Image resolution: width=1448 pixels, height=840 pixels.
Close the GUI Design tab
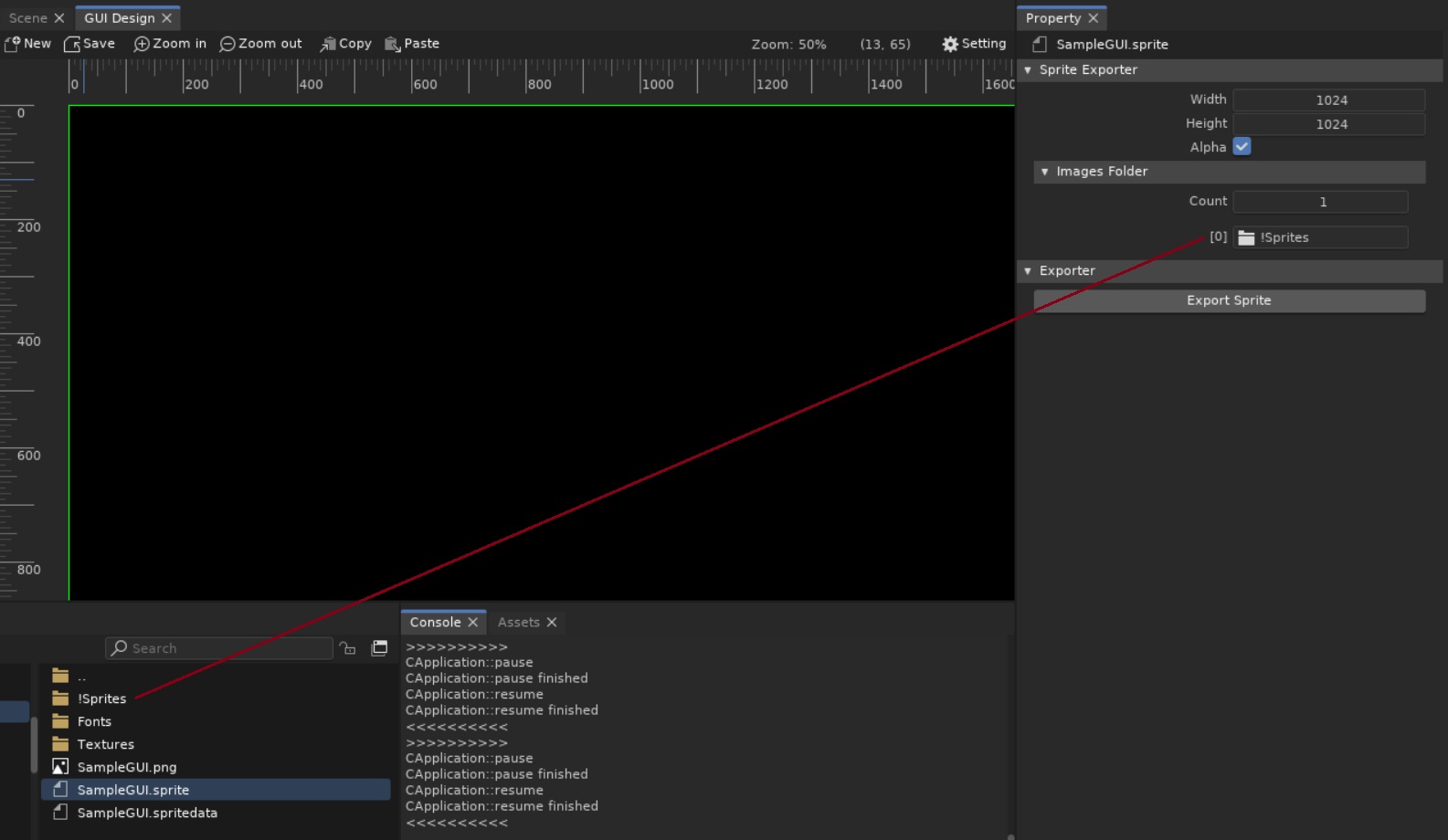point(166,18)
